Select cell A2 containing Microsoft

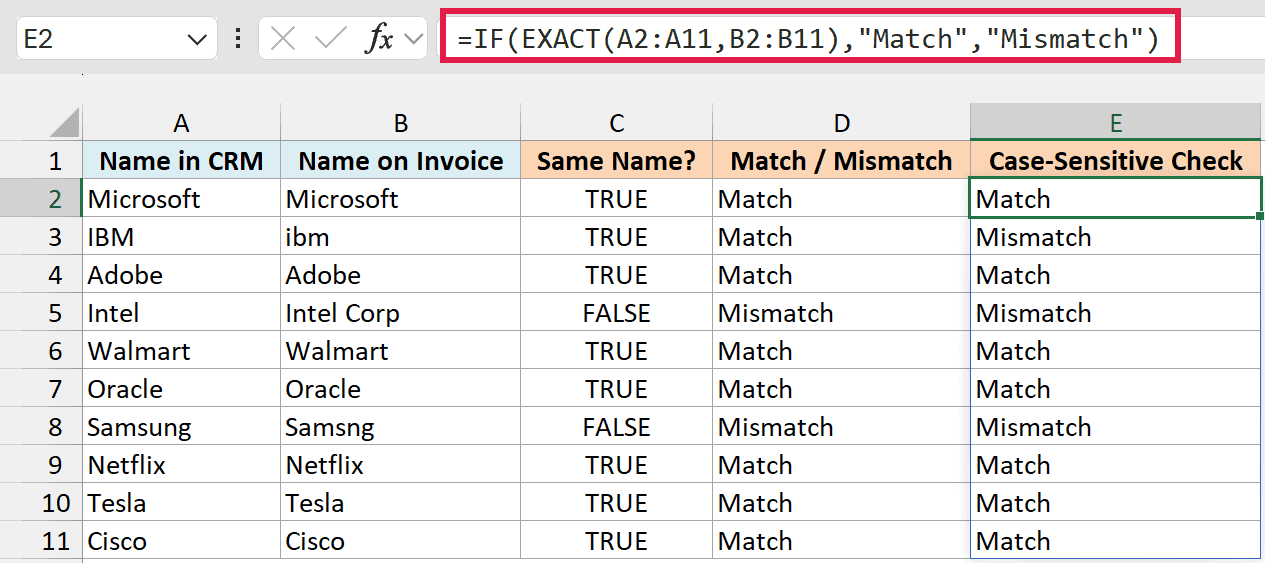click(181, 199)
